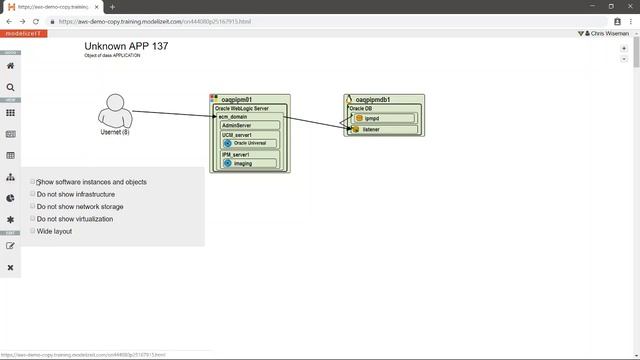Open the hierarchy diagram icon in sidebar
The height and width of the screenshot is (360, 640).
coord(10,177)
